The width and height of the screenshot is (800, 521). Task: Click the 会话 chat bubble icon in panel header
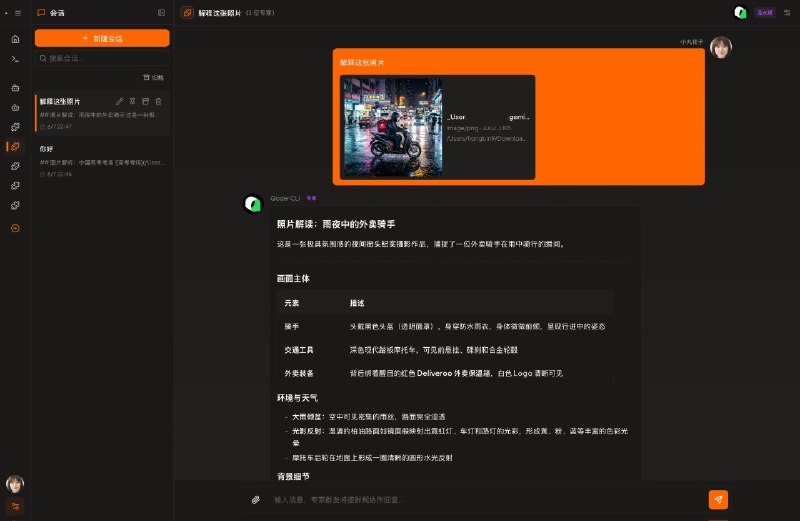coord(41,13)
